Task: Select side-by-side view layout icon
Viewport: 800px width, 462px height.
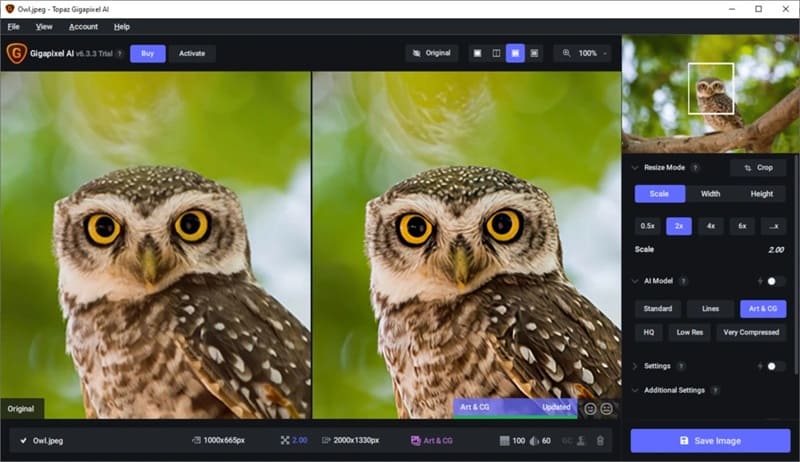Action: (515, 53)
